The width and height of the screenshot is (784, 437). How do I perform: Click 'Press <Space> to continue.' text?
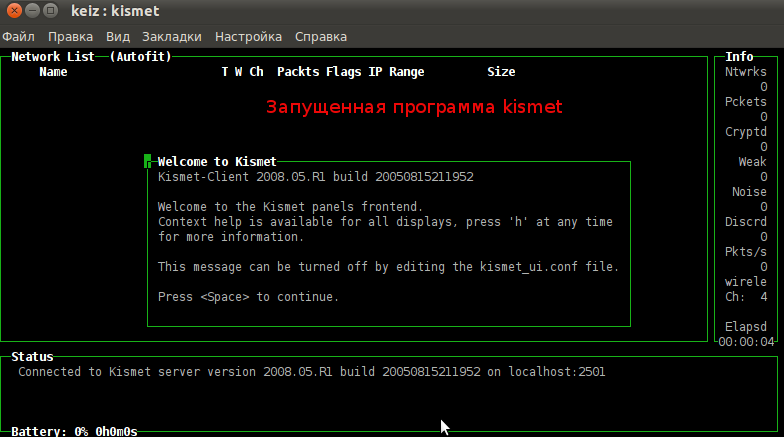(248, 296)
